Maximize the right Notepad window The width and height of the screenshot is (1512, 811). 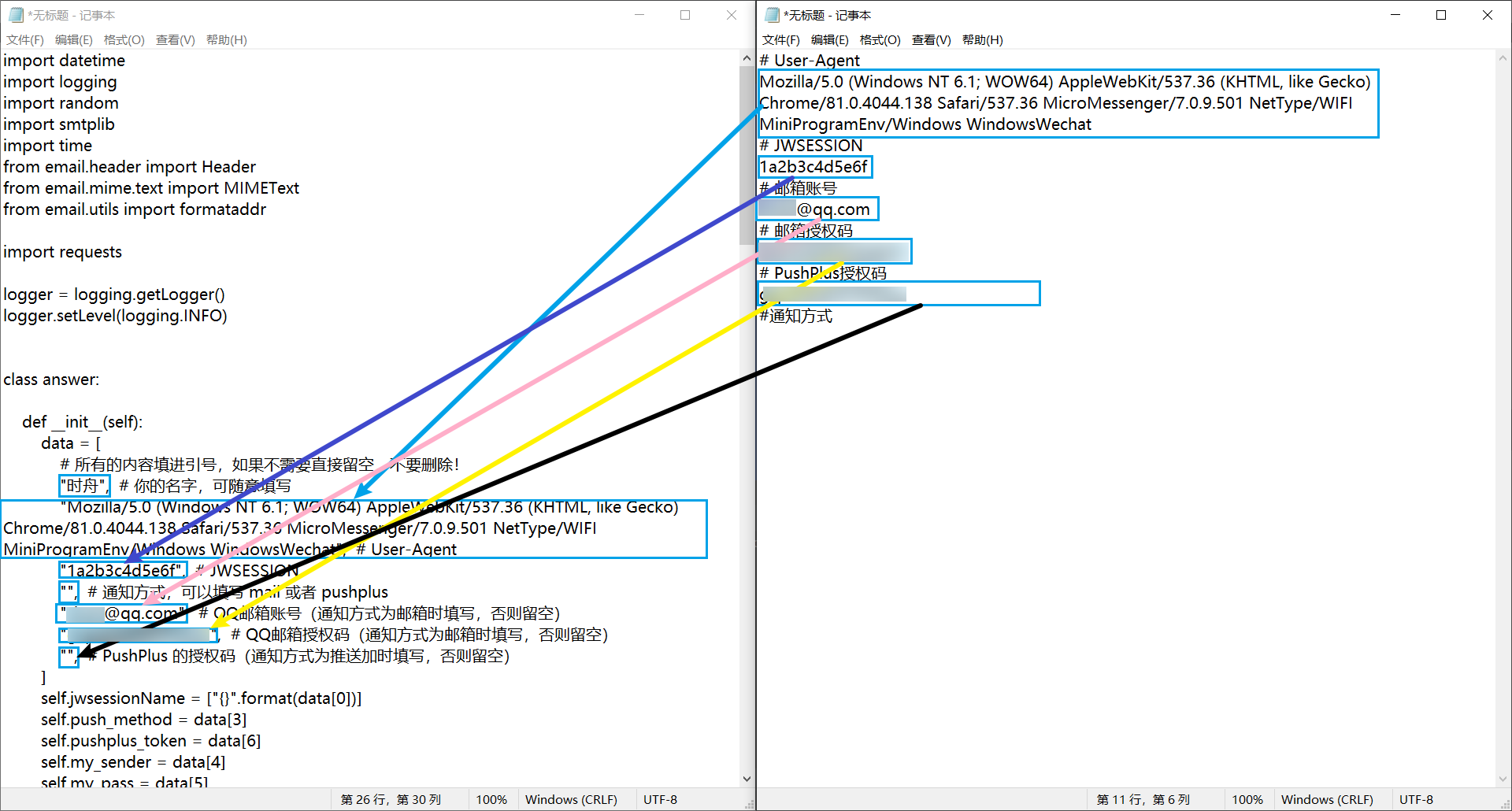click(1441, 15)
